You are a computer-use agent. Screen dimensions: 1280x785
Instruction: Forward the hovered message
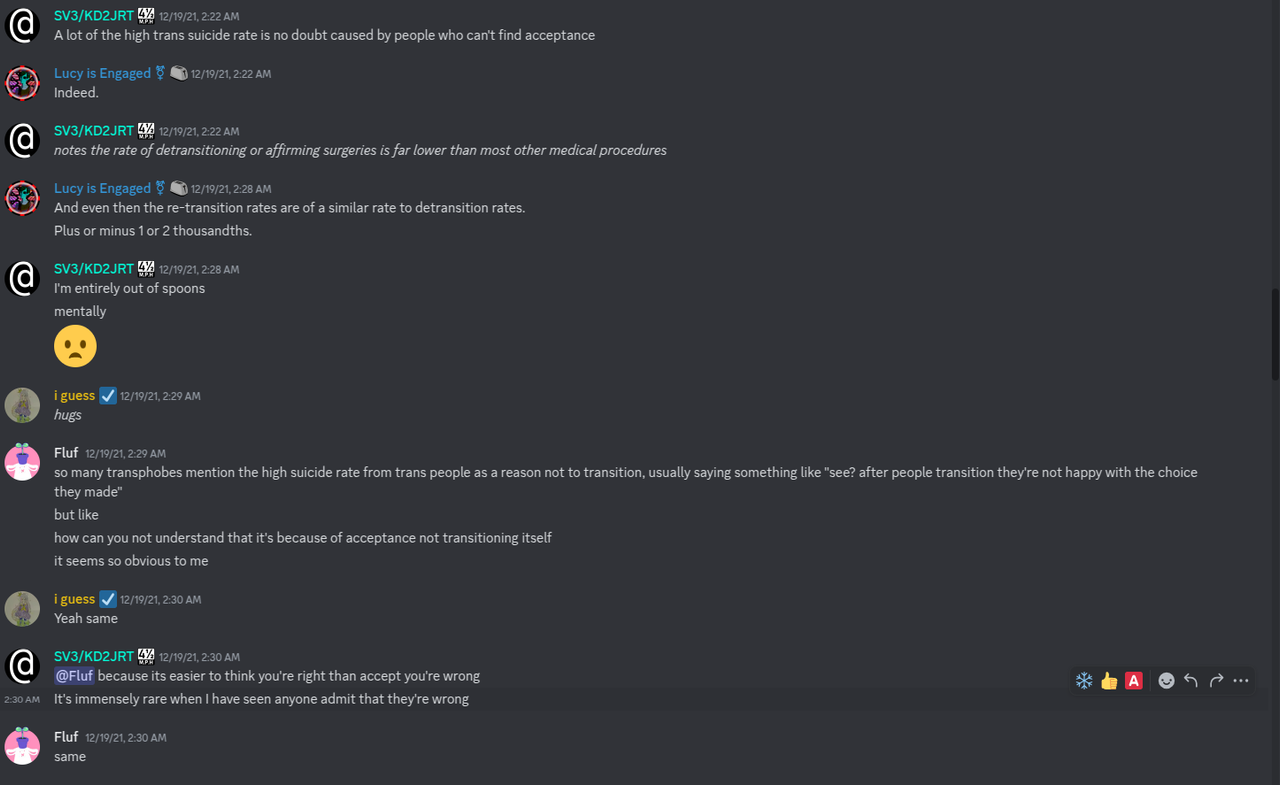[x=1216, y=681]
